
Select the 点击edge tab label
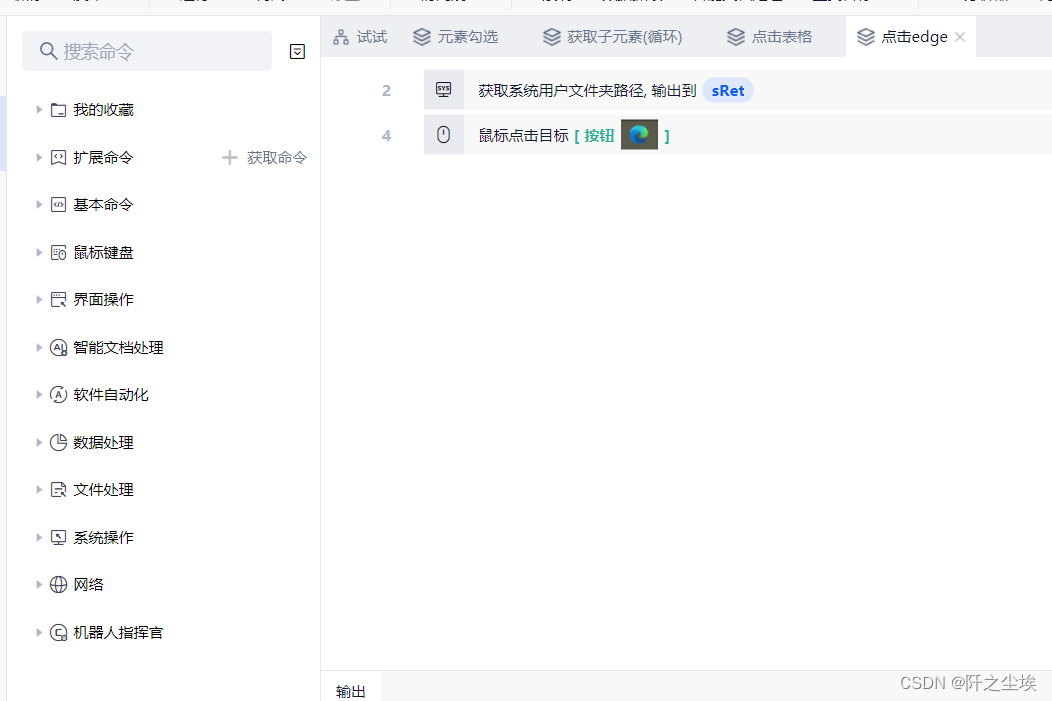[914, 37]
